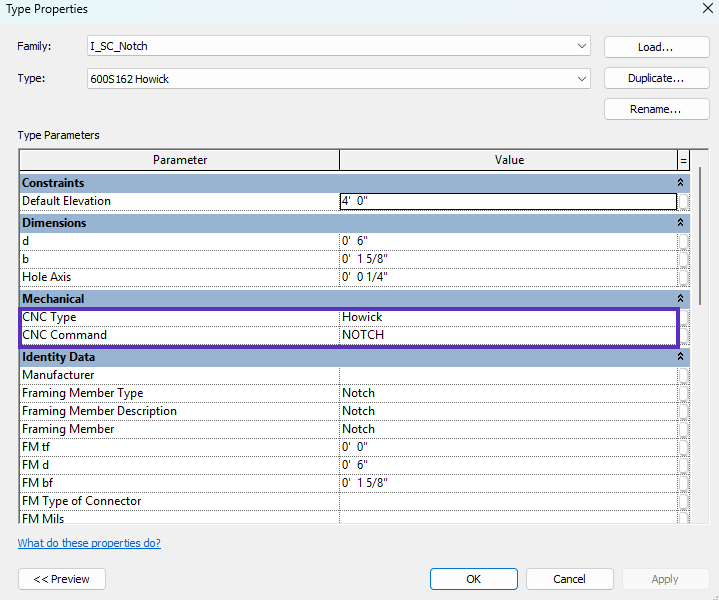Open 'What do these properties do?' link
The width and height of the screenshot is (719, 600).
click(x=89, y=543)
